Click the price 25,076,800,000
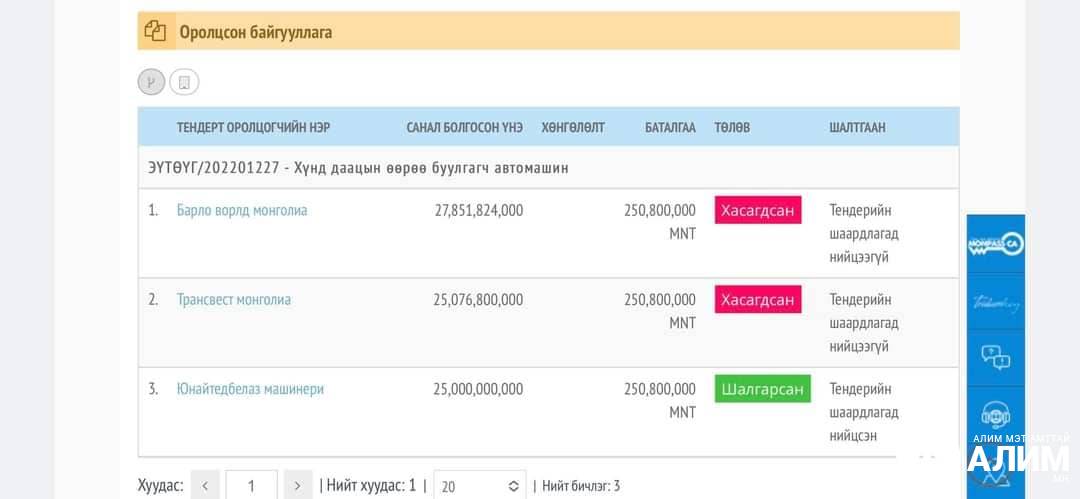 click(x=478, y=300)
